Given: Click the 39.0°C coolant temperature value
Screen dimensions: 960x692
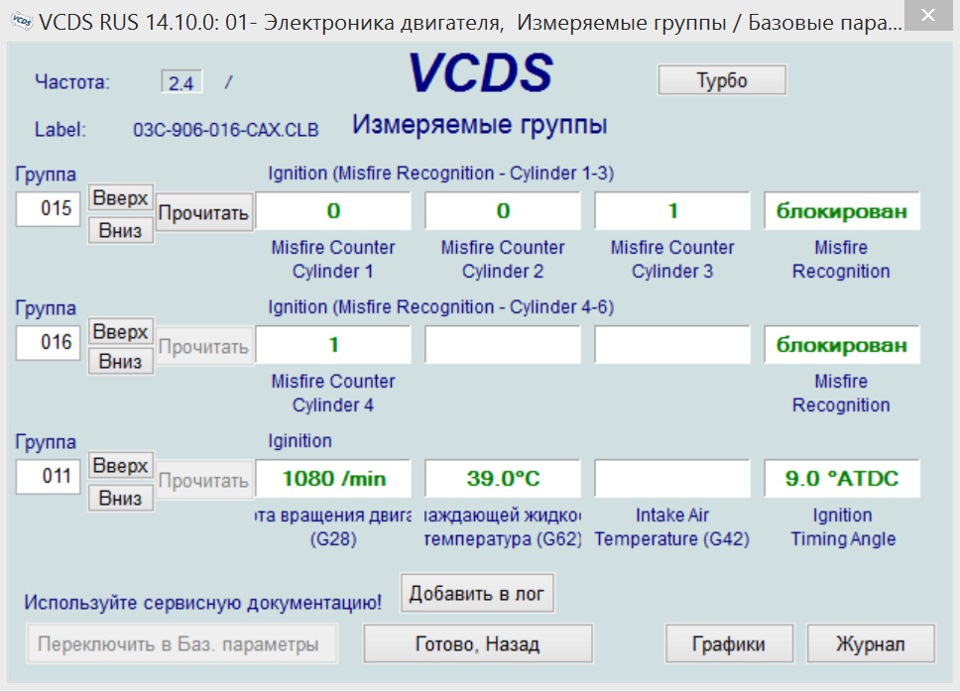Looking at the screenshot, I should pos(503,478).
